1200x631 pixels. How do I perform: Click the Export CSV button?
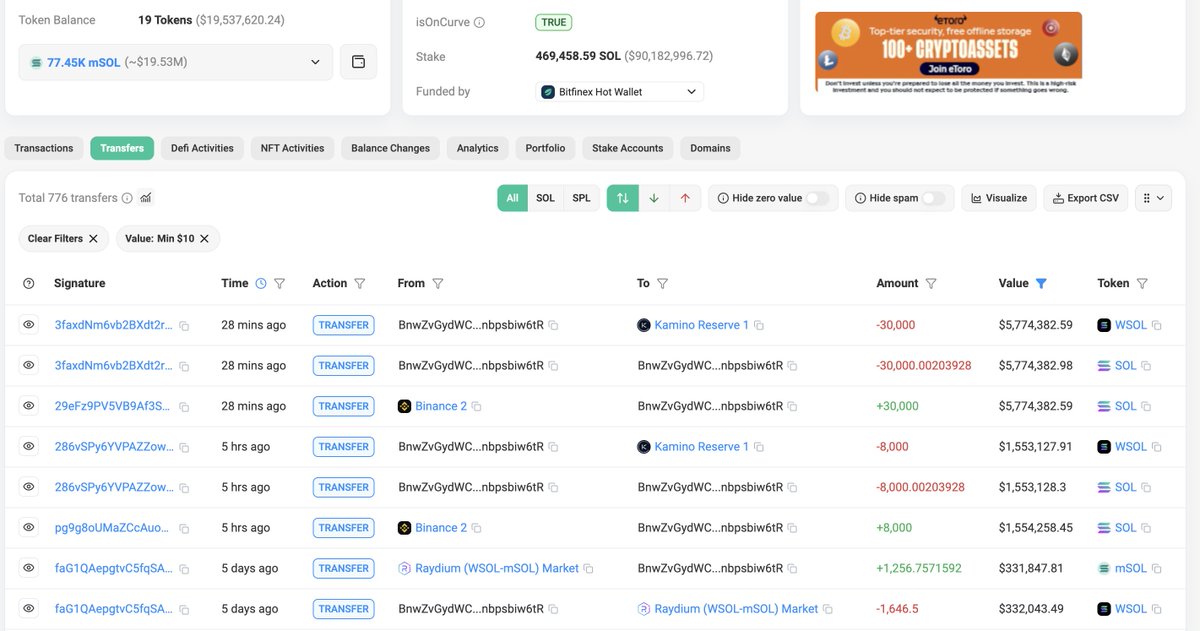click(x=1086, y=198)
